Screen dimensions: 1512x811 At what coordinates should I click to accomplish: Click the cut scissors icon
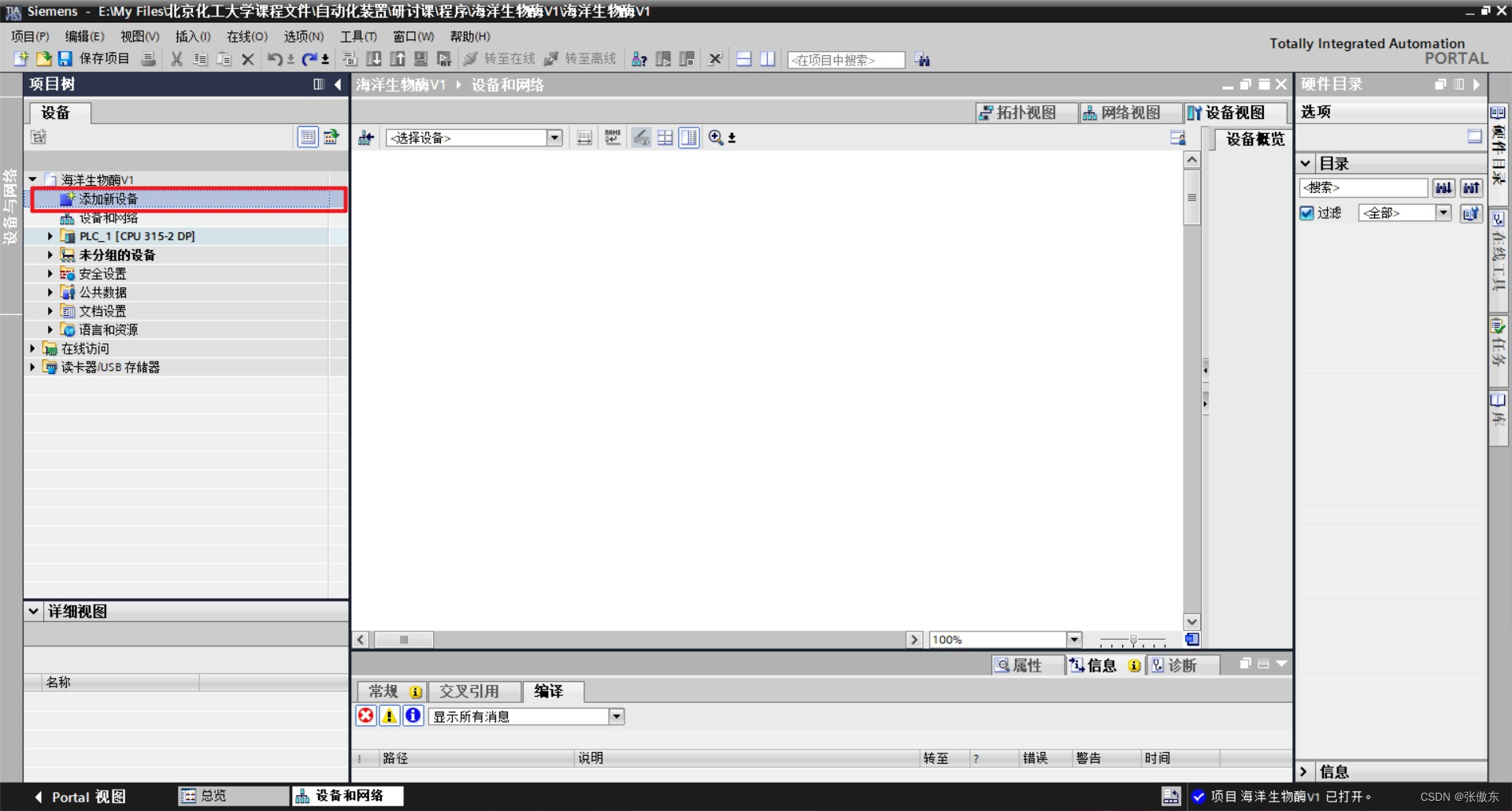point(176,59)
